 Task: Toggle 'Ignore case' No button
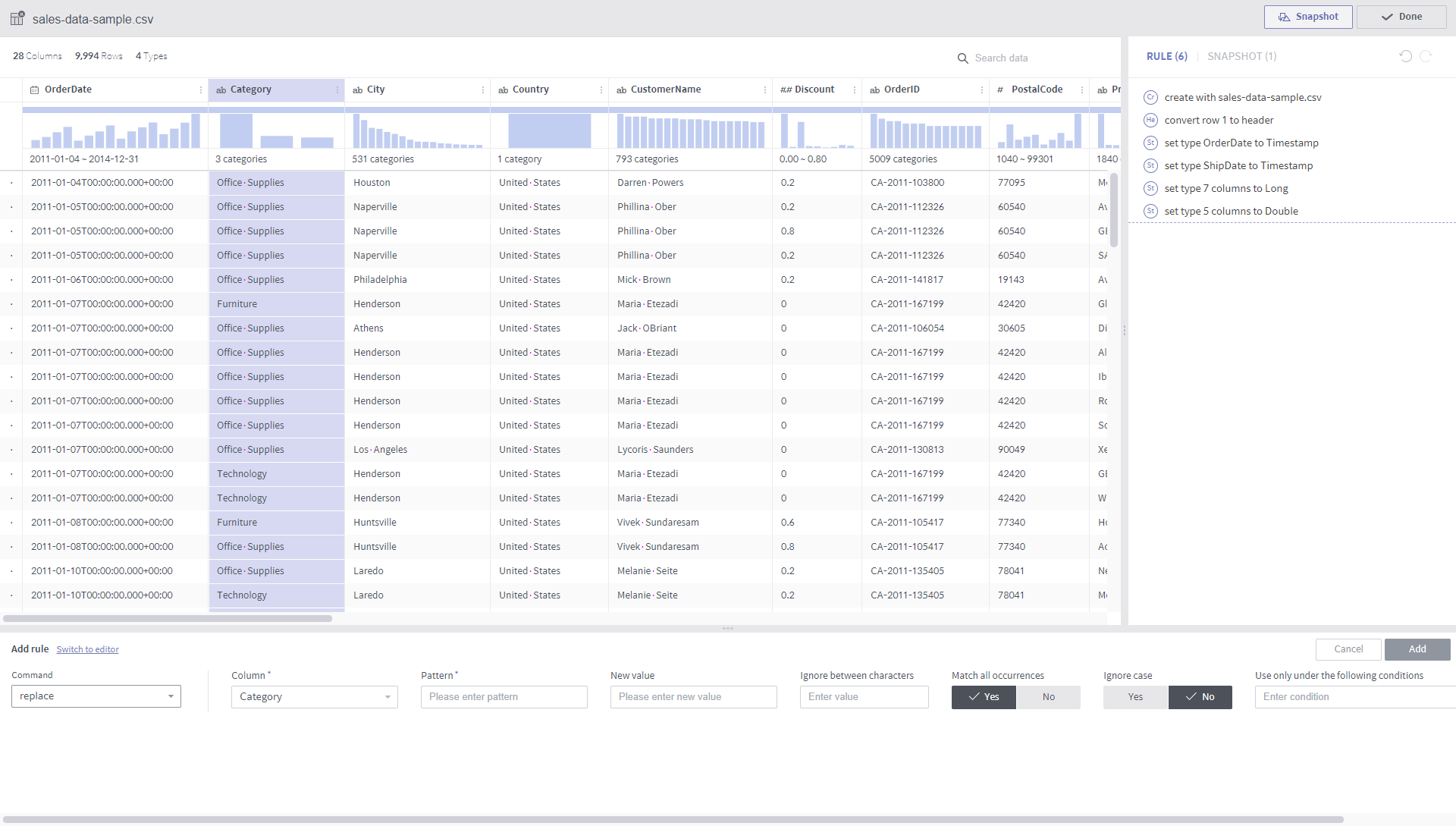(x=1200, y=697)
